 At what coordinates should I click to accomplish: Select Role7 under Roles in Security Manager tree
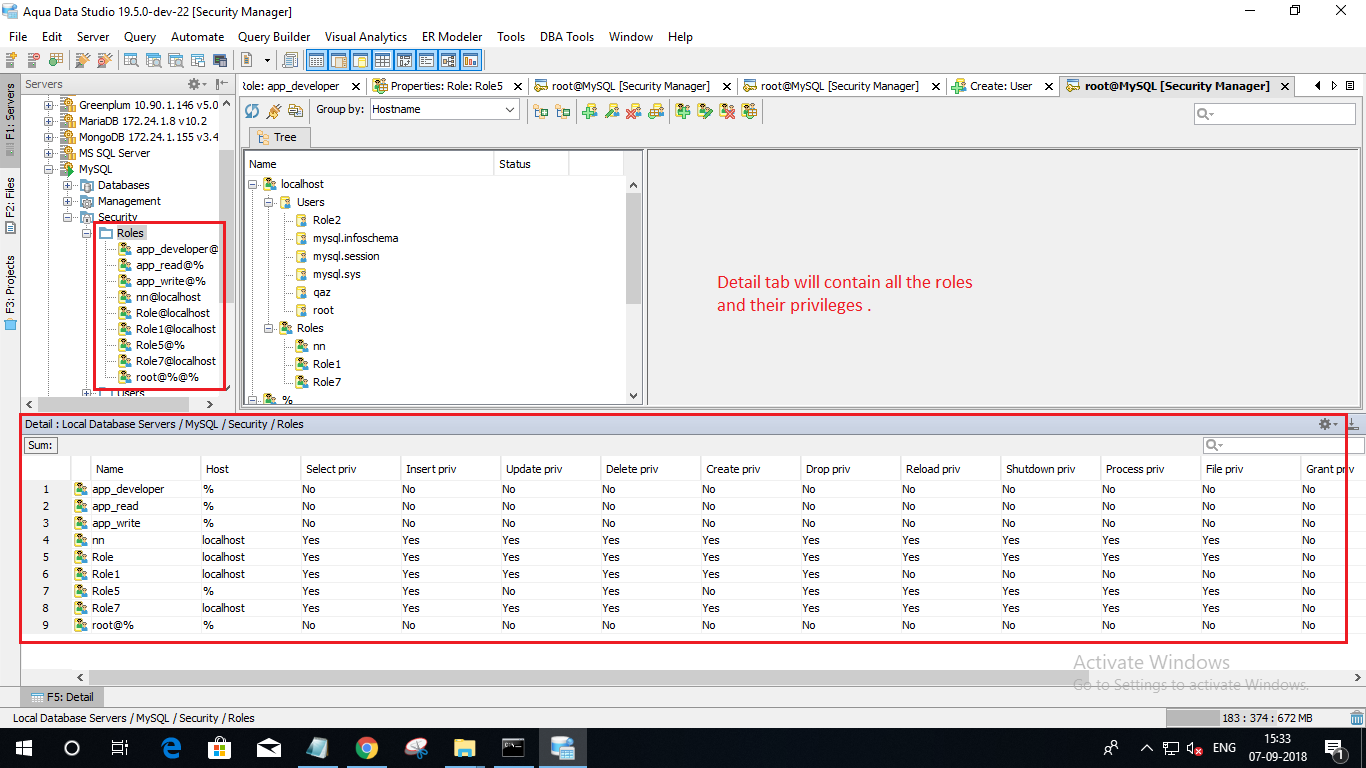click(326, 382)
